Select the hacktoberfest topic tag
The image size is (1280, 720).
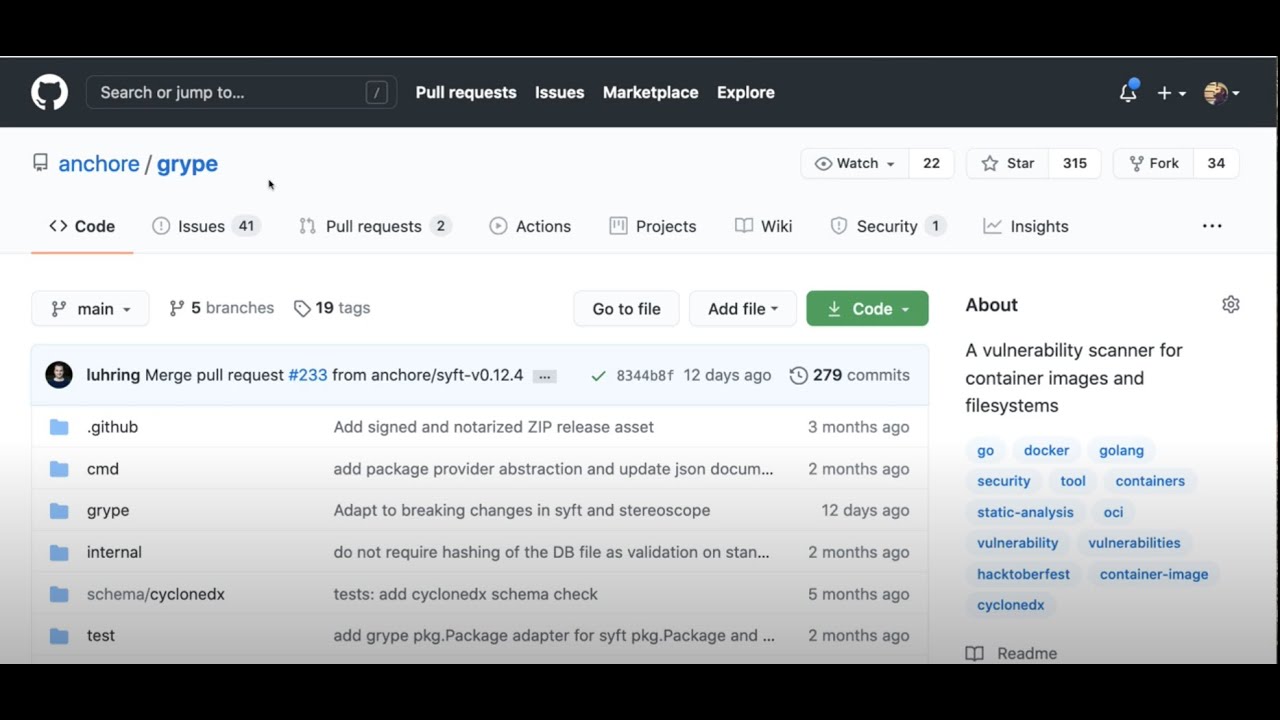1023,575
